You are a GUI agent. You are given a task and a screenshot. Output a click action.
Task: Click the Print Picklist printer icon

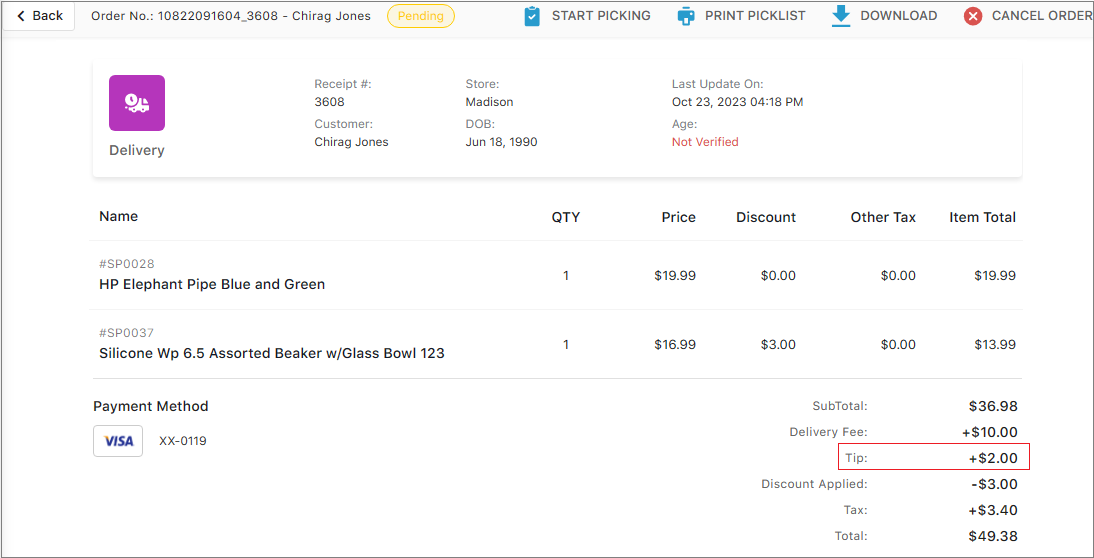click(x=685, y=16)
